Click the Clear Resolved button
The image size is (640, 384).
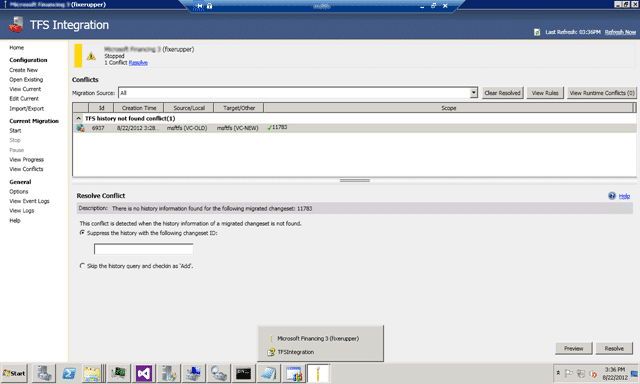pyautogui.click(x=502, y=93)
